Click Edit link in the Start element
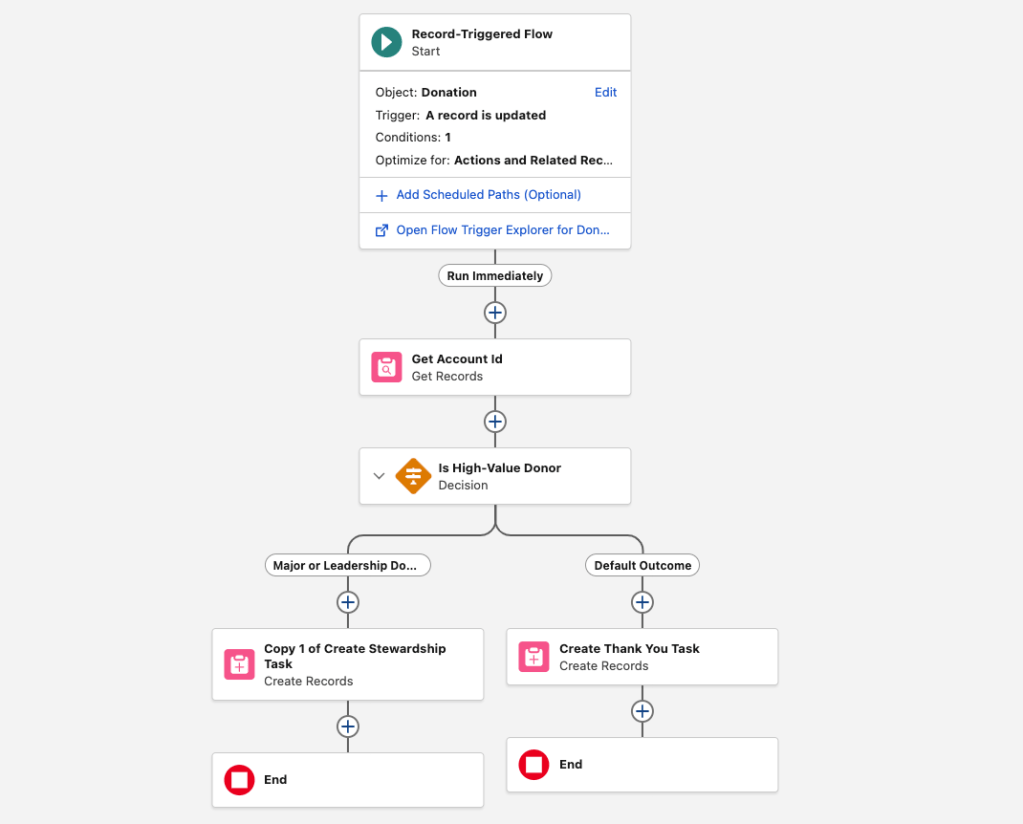This screenshot has height=824, width=1023. tap(606, 92)
